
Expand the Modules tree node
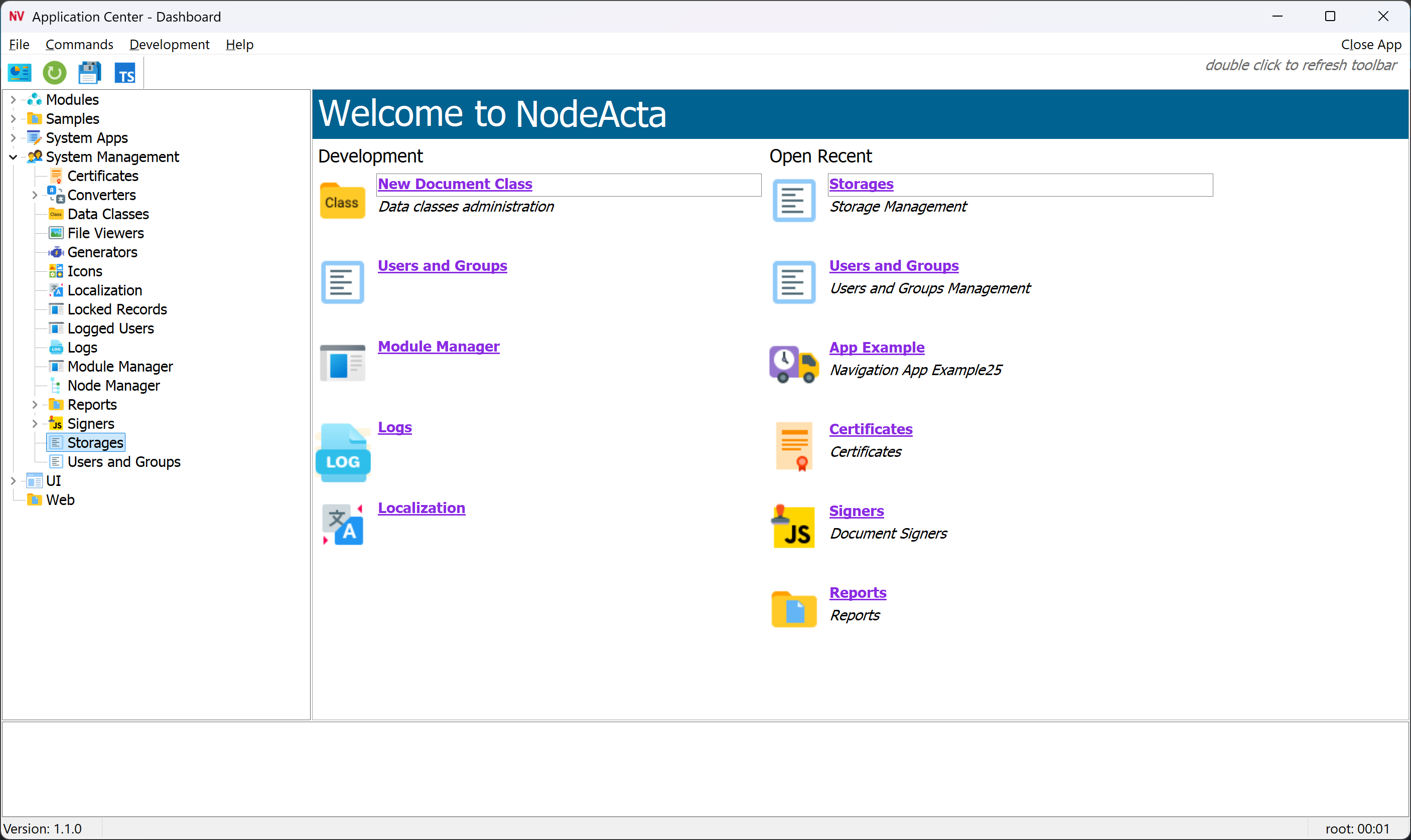coord(13,99)
